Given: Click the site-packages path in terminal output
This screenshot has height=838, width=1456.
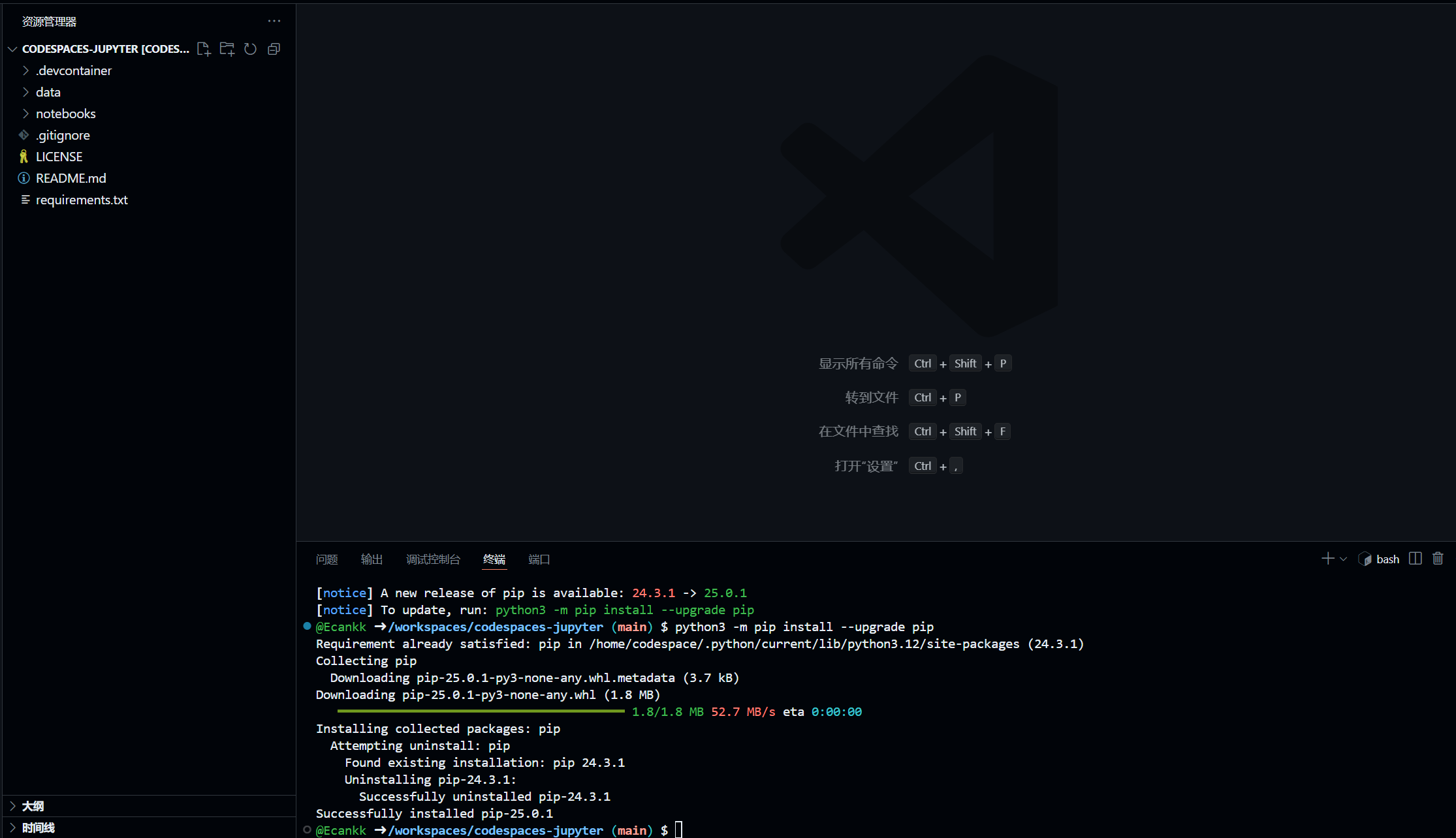Looking at the screenshot, I should coord(804,644).
